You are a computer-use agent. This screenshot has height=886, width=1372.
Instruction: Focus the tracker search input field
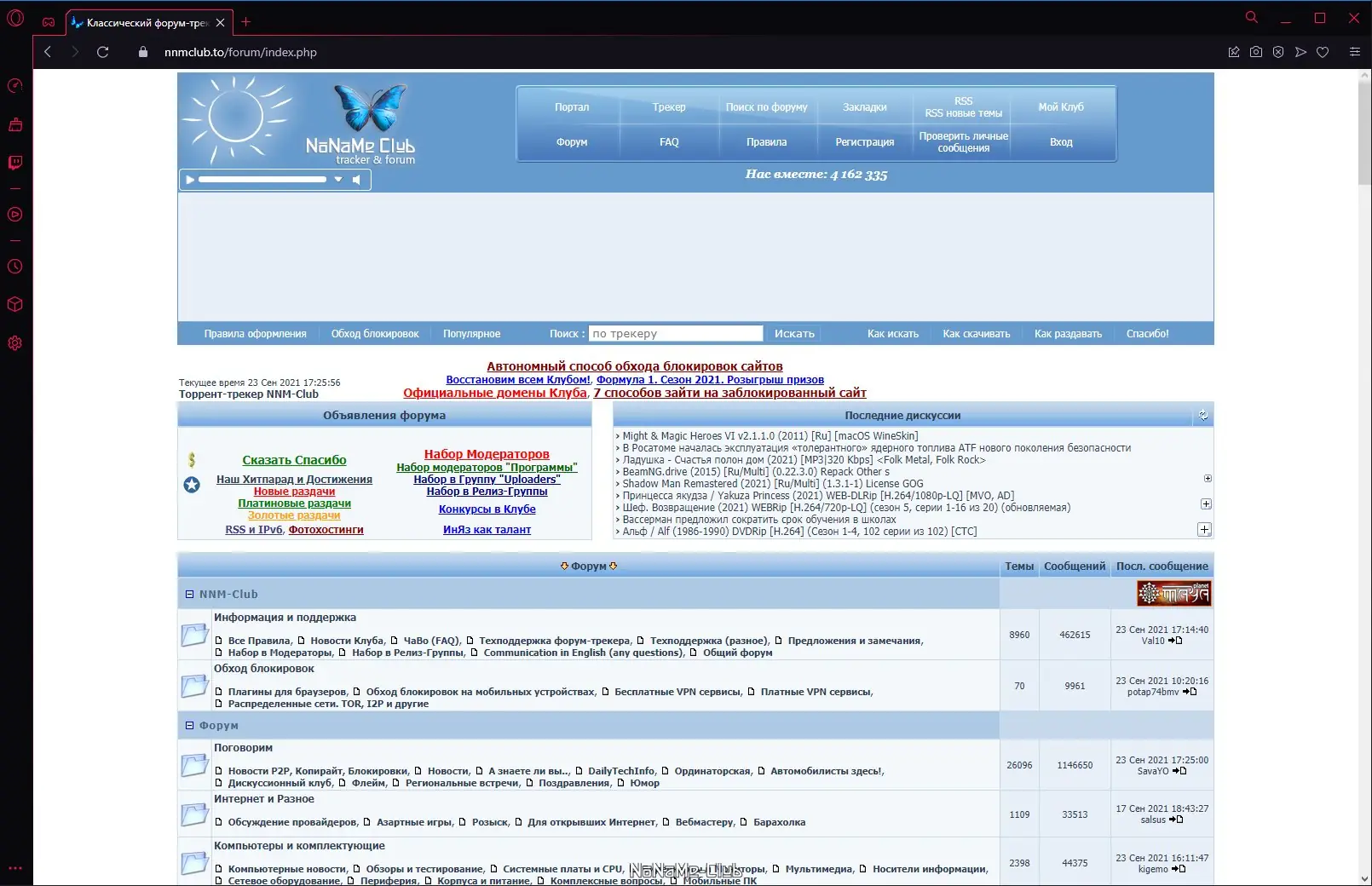676,334
